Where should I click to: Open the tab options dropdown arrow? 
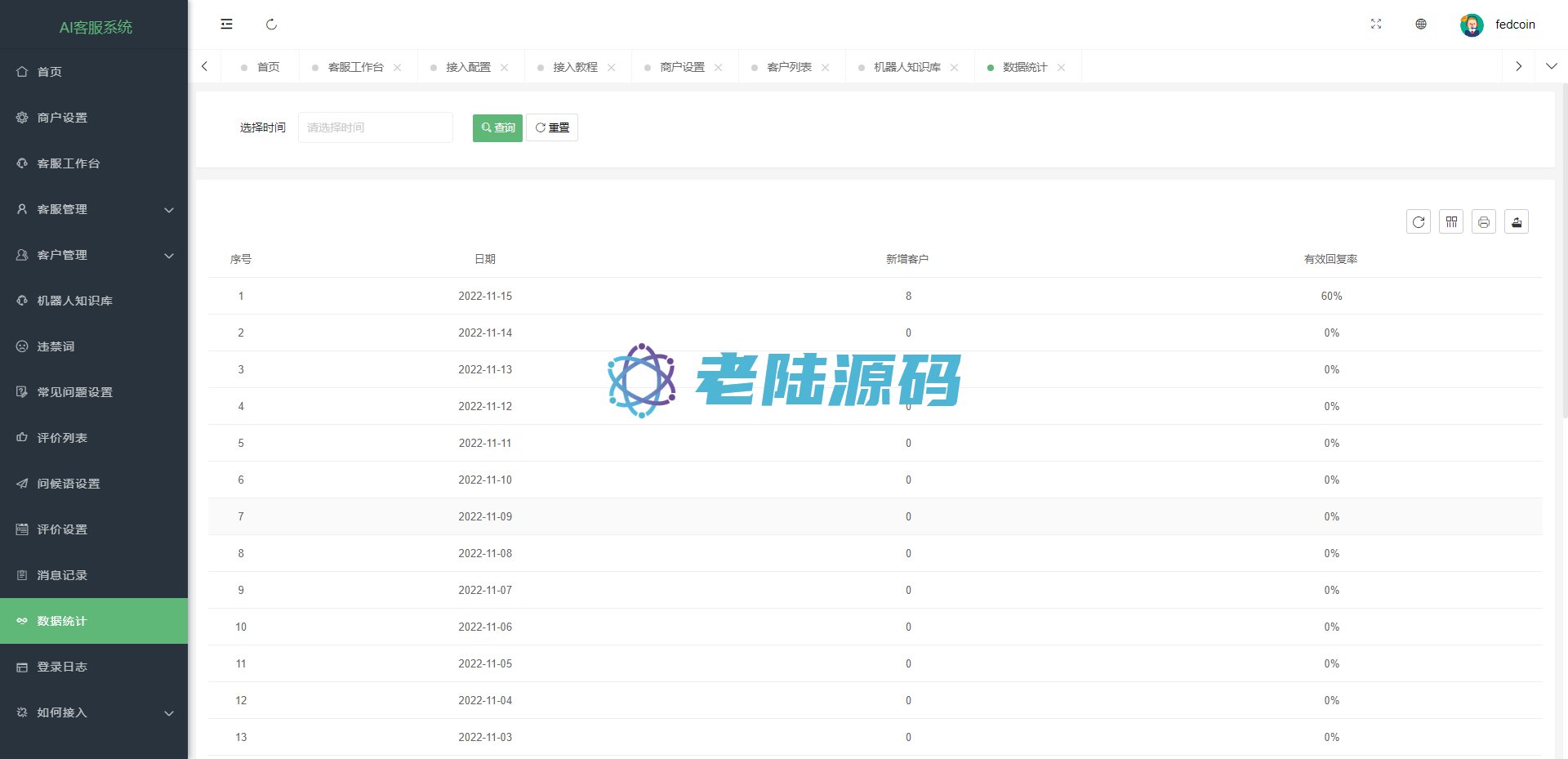point(1551,66)
